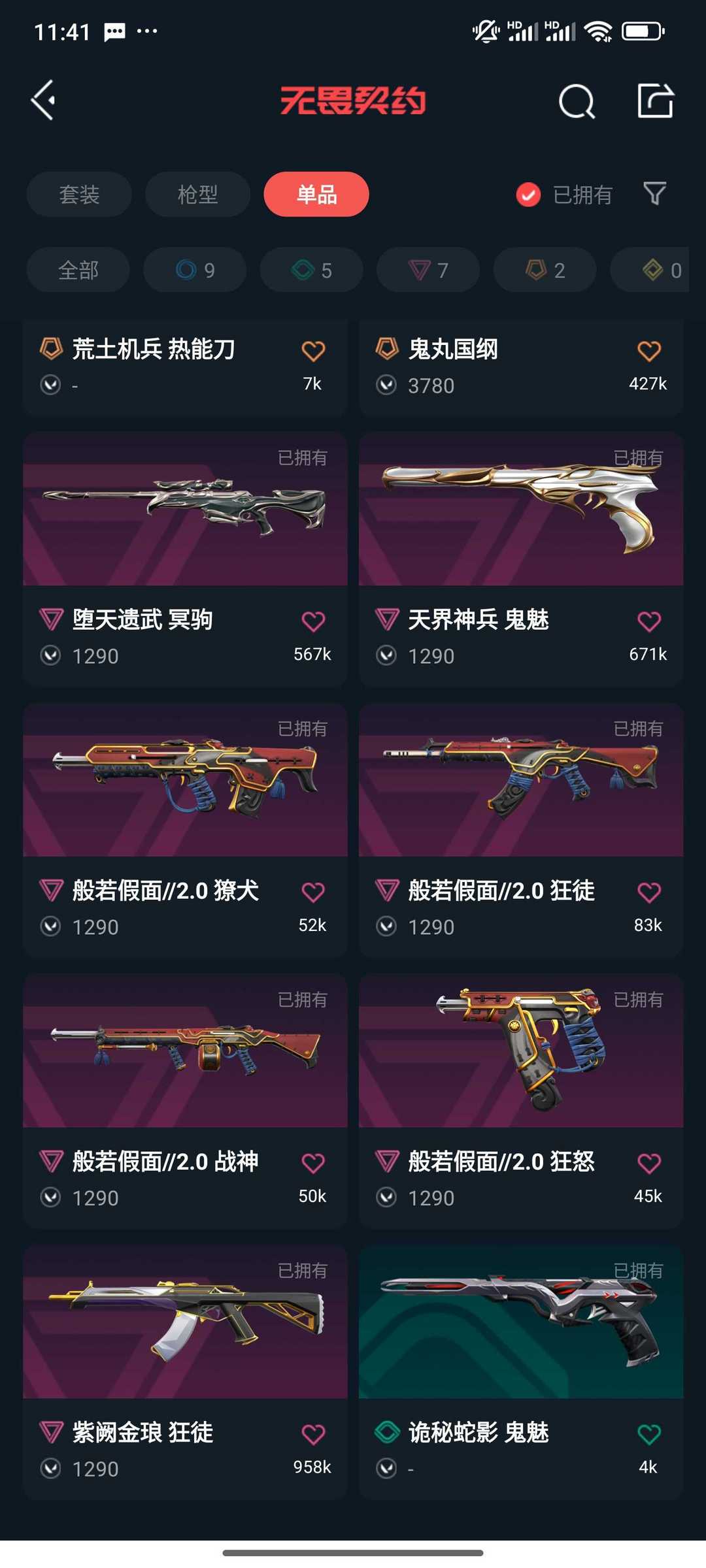Tap the back arrow icon

43,101
